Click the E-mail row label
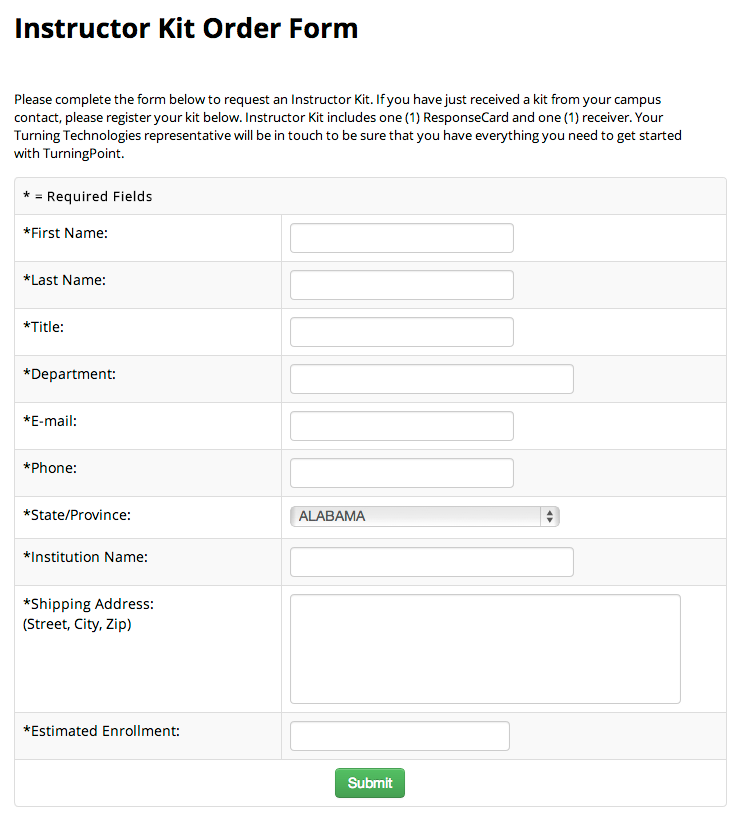Screen dimensions: 743x821 pyautogui.click(x=51, y=420)
